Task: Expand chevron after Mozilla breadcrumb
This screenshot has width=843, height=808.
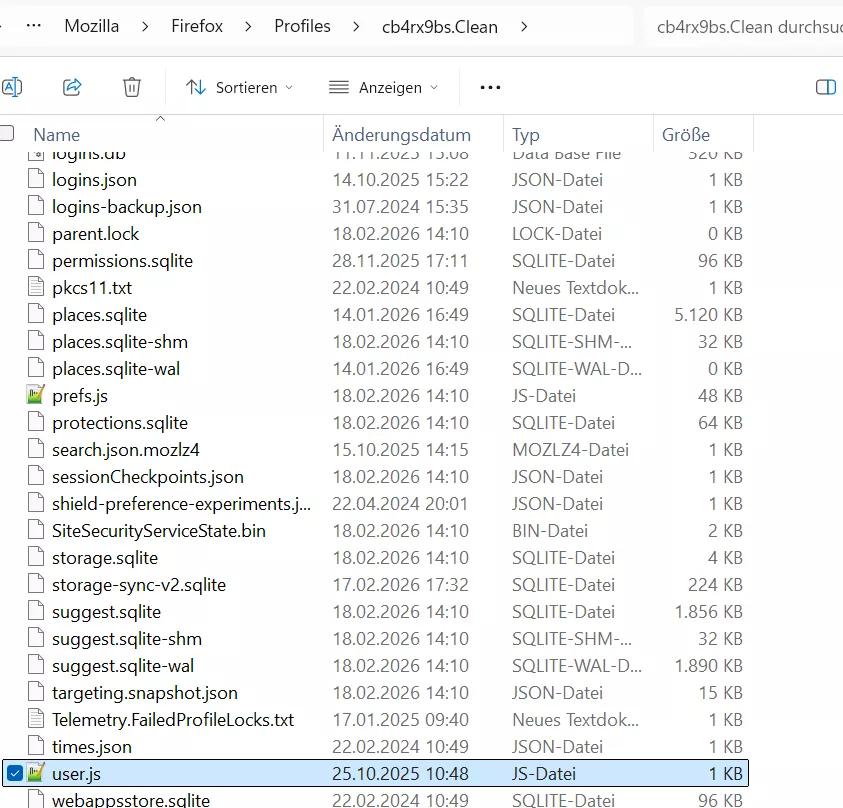Action: click(145, 26)
